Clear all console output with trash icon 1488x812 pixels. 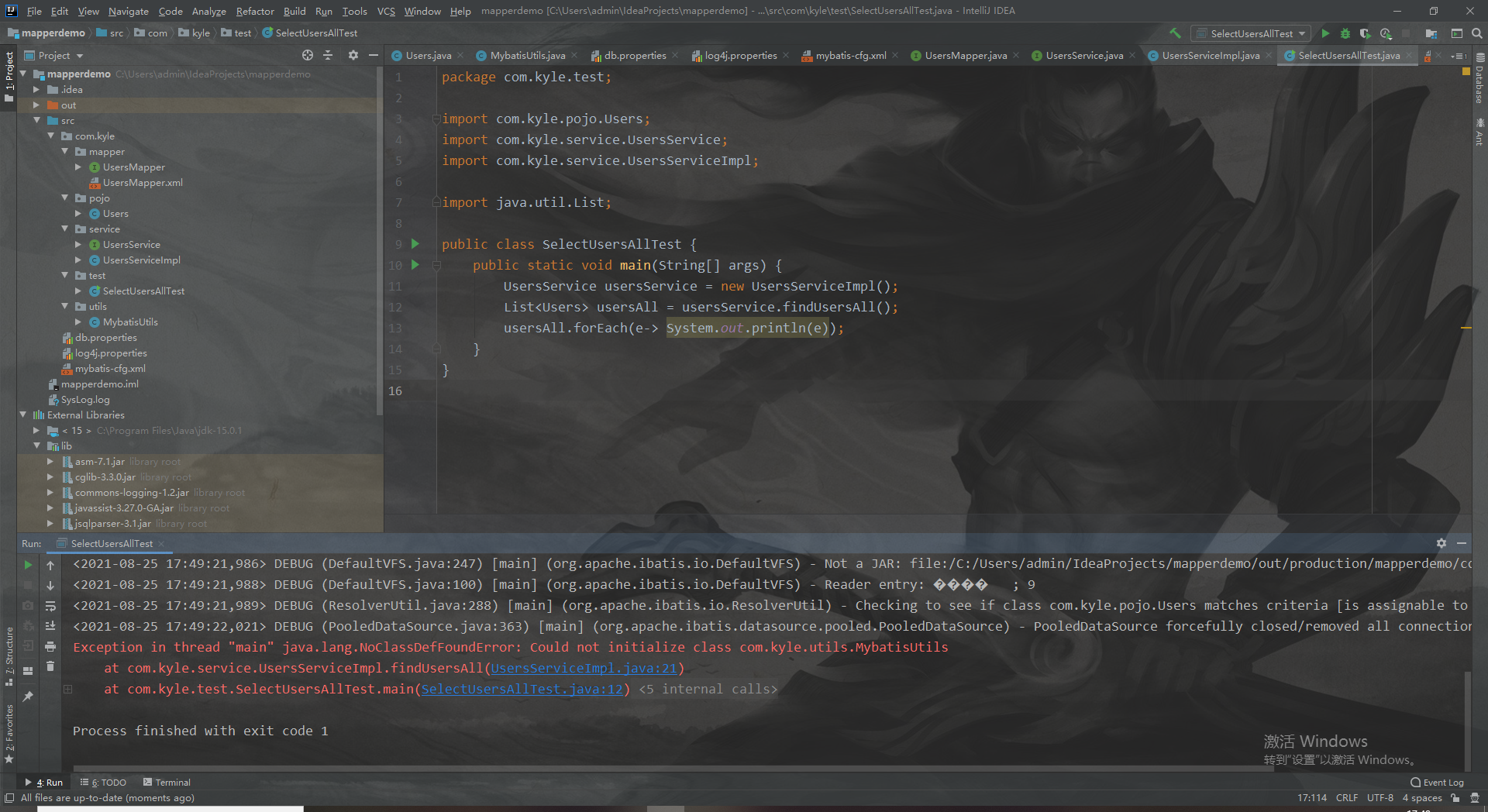coord(50,666)
